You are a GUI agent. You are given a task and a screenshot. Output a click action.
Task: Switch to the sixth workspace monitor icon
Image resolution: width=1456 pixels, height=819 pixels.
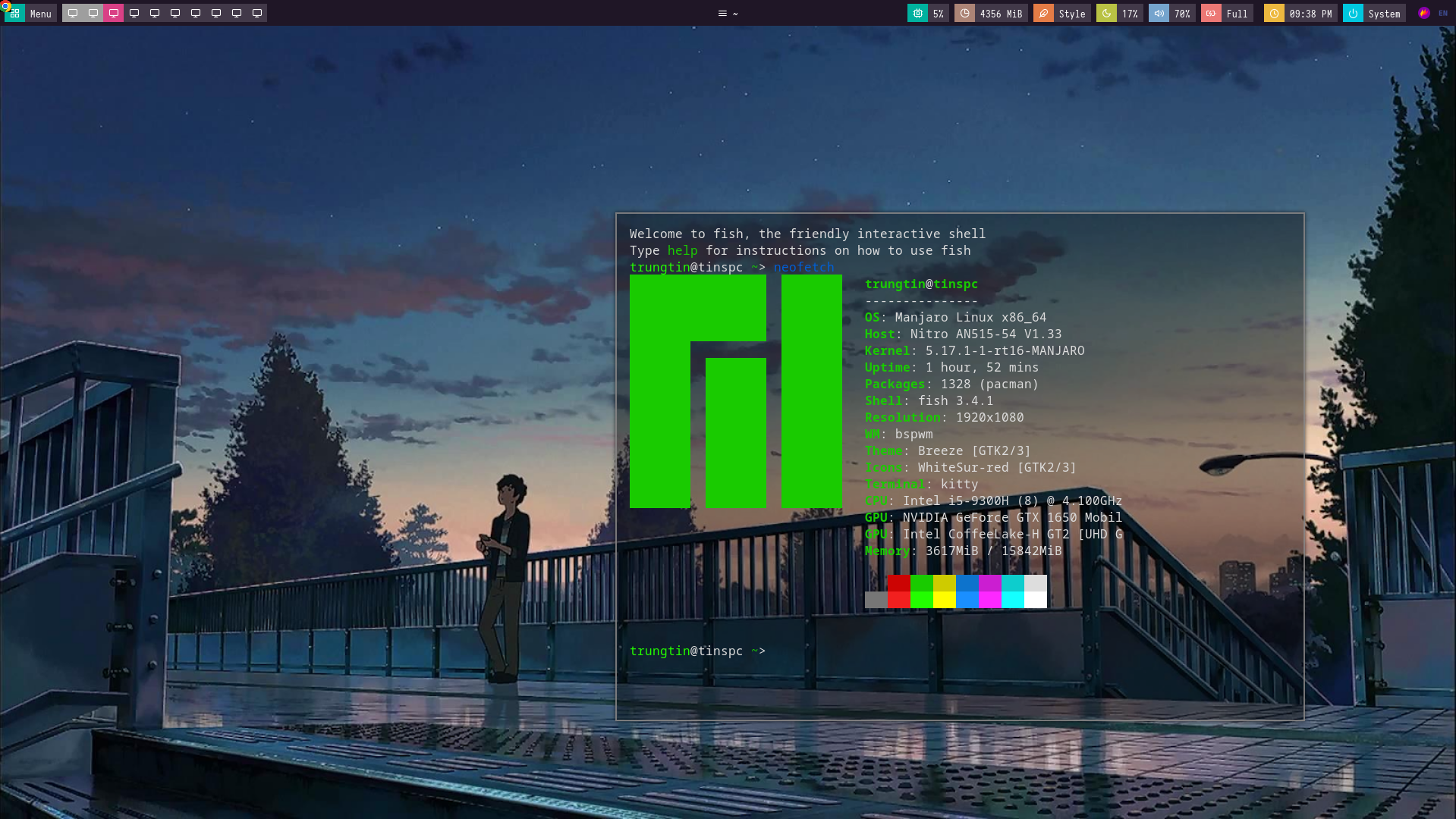175,14
